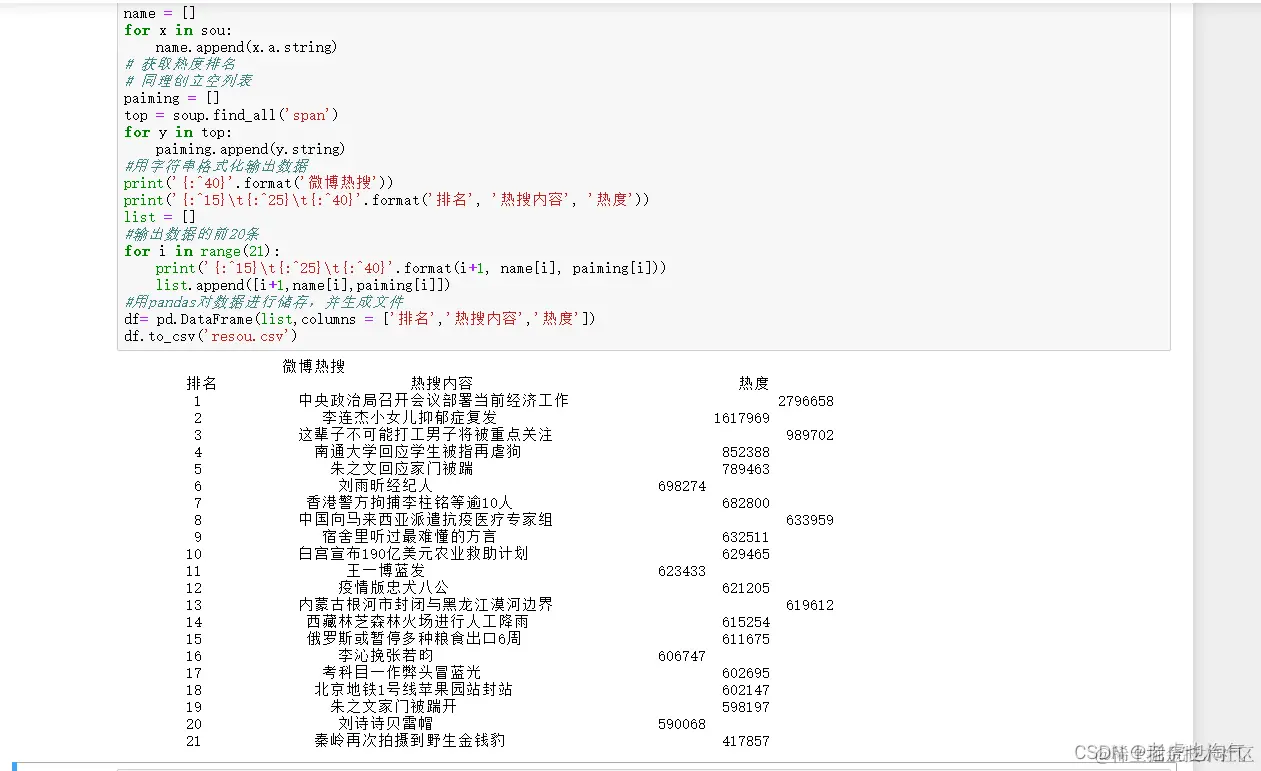Click the row text '刘诗诗贝雷帽'
The image size is (1261, 771).
click(x=386, y=723)
